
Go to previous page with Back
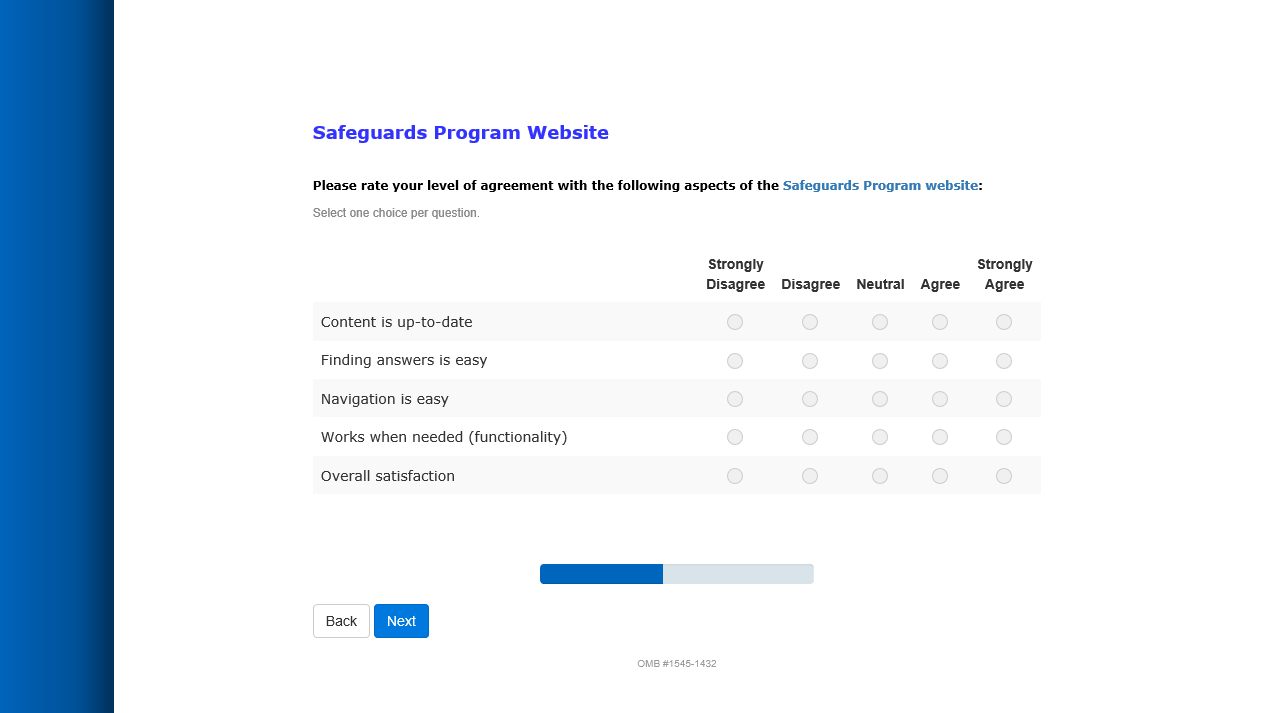(341, 621)
